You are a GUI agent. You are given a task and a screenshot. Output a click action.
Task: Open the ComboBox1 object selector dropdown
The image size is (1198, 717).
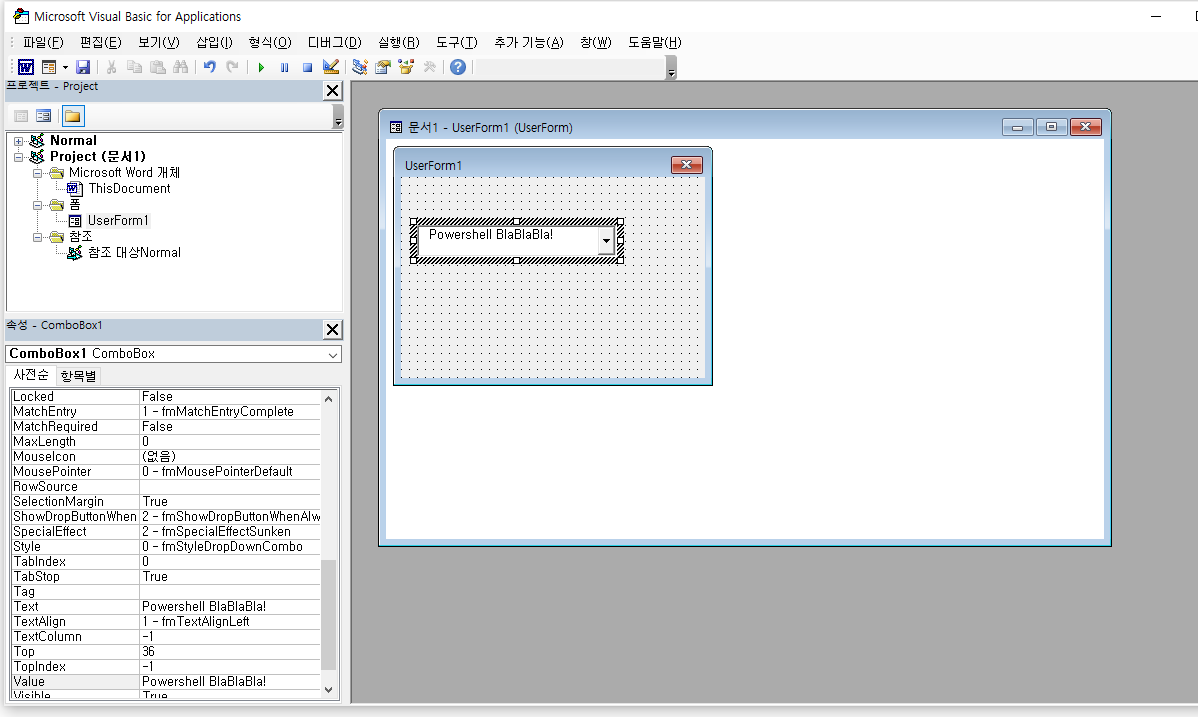click(x=332, y=355)
